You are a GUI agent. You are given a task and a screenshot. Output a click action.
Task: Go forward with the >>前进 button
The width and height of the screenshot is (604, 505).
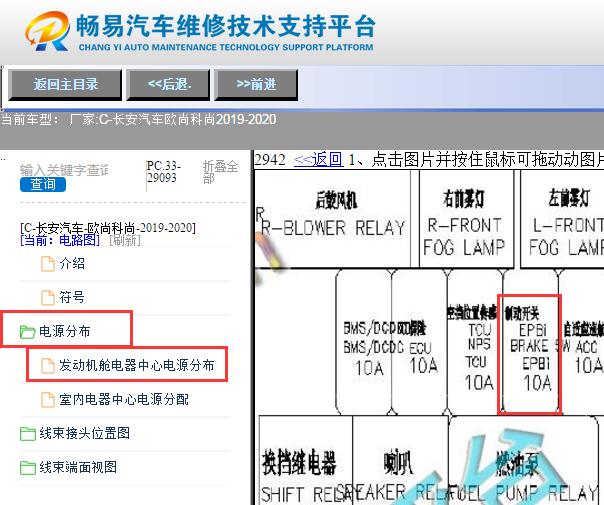[x=256, y=85]
